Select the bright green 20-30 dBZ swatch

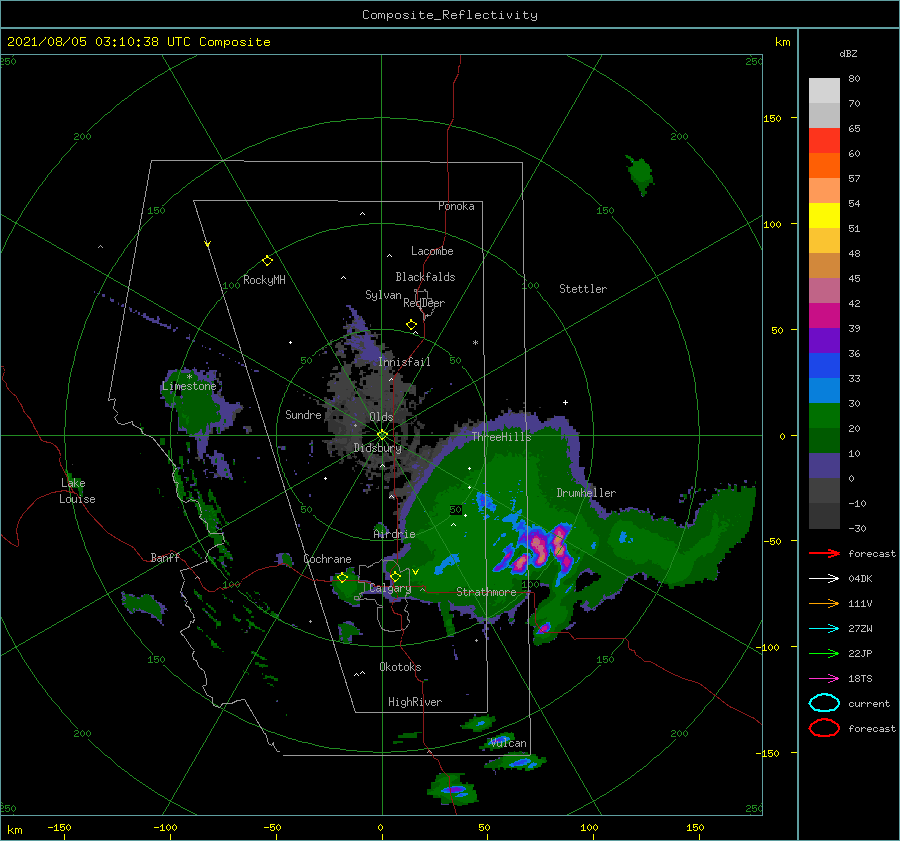click(824, 416)
